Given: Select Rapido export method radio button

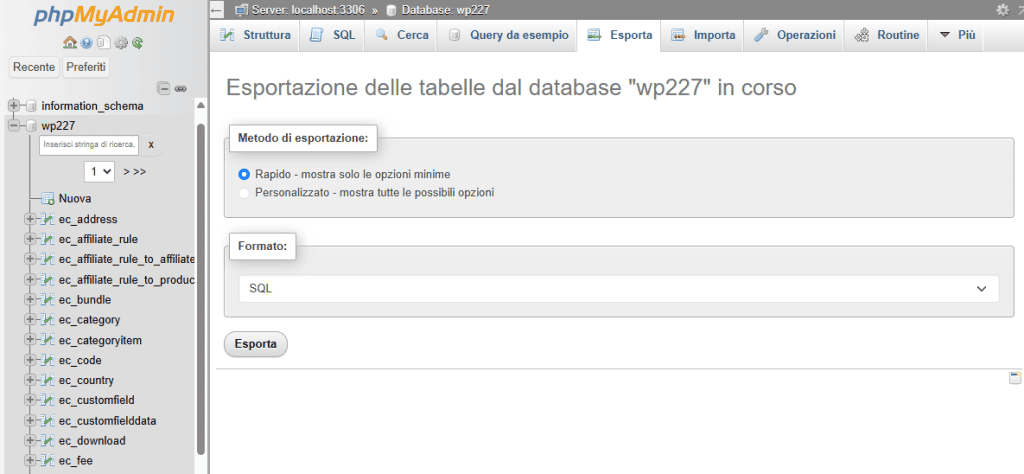Looking at the screenshot, I should [x=244, y=174].
